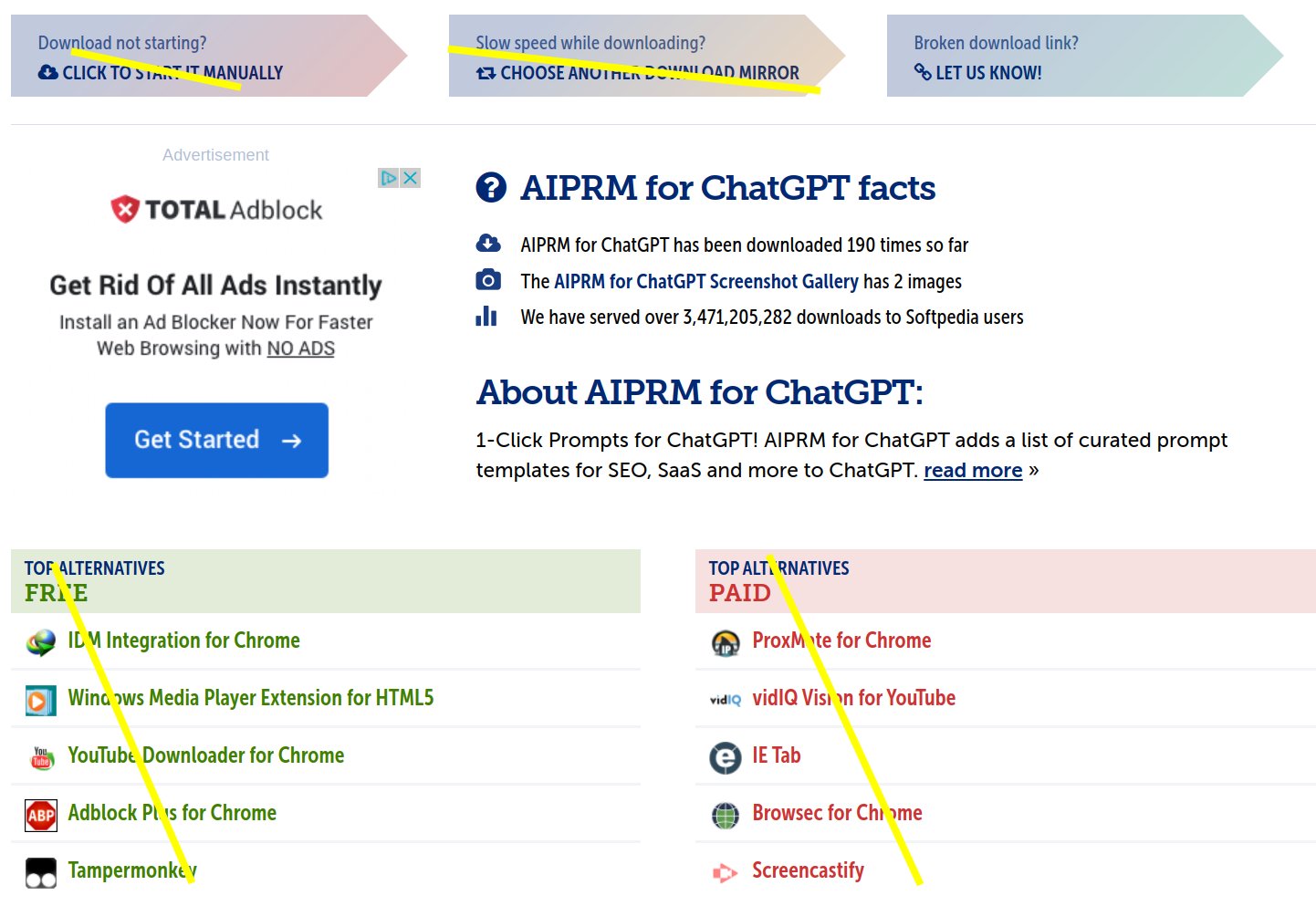Click the ProxMate for Chrome icon

(726, 642)
